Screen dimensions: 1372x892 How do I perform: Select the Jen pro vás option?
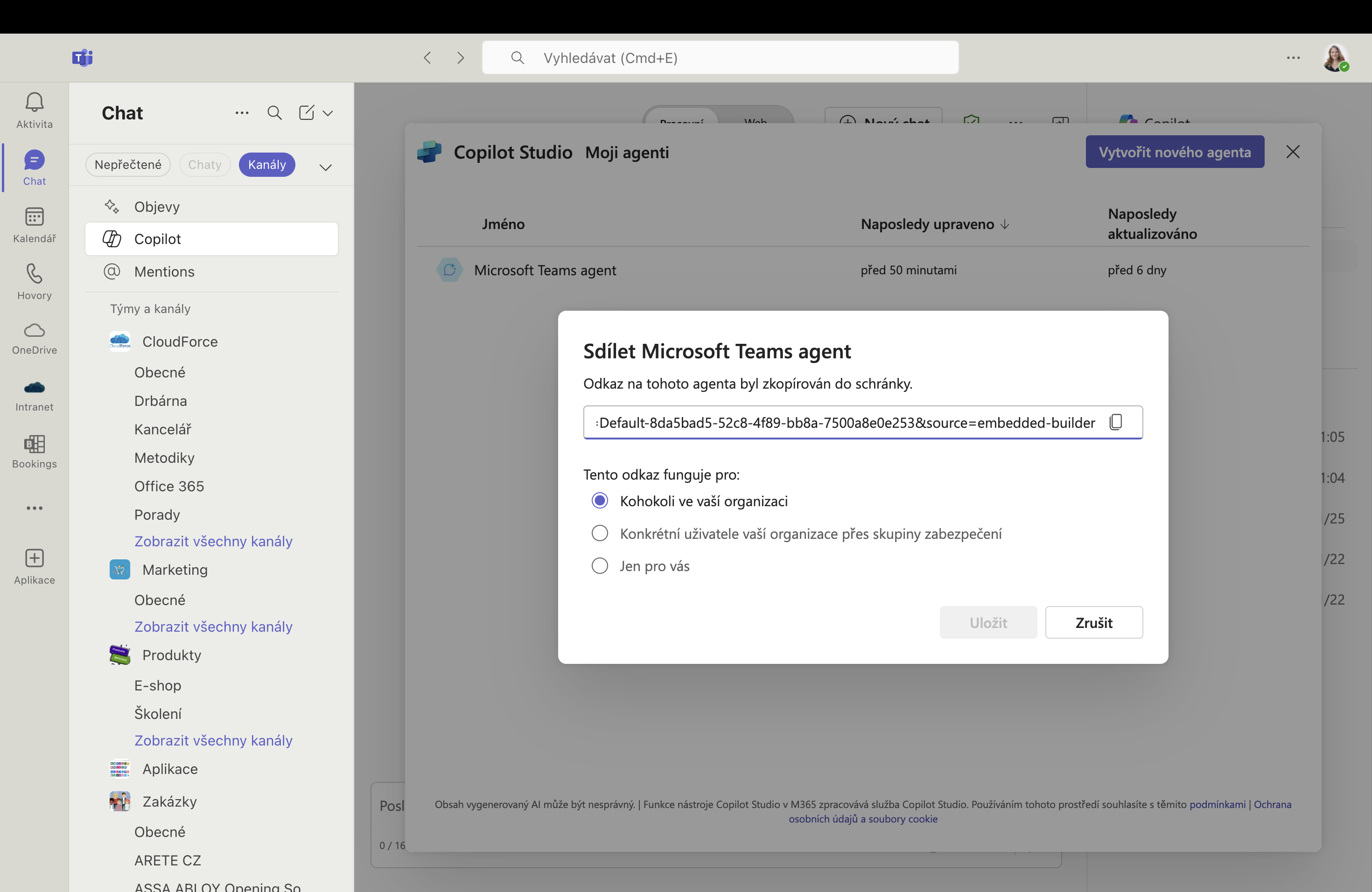[x=600, y=566]
